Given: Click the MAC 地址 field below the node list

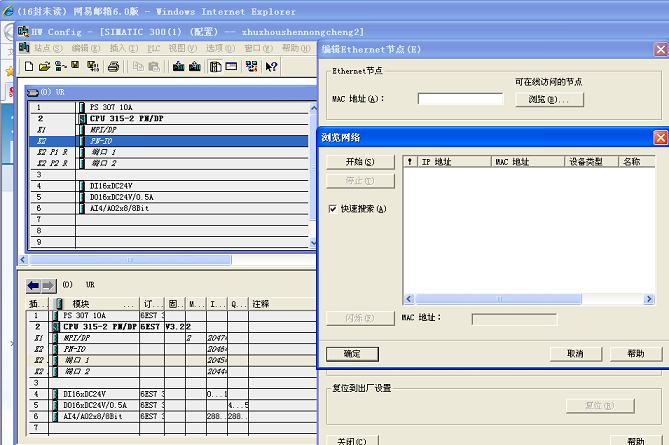Looking at the screenshot, I should (514, 319).
